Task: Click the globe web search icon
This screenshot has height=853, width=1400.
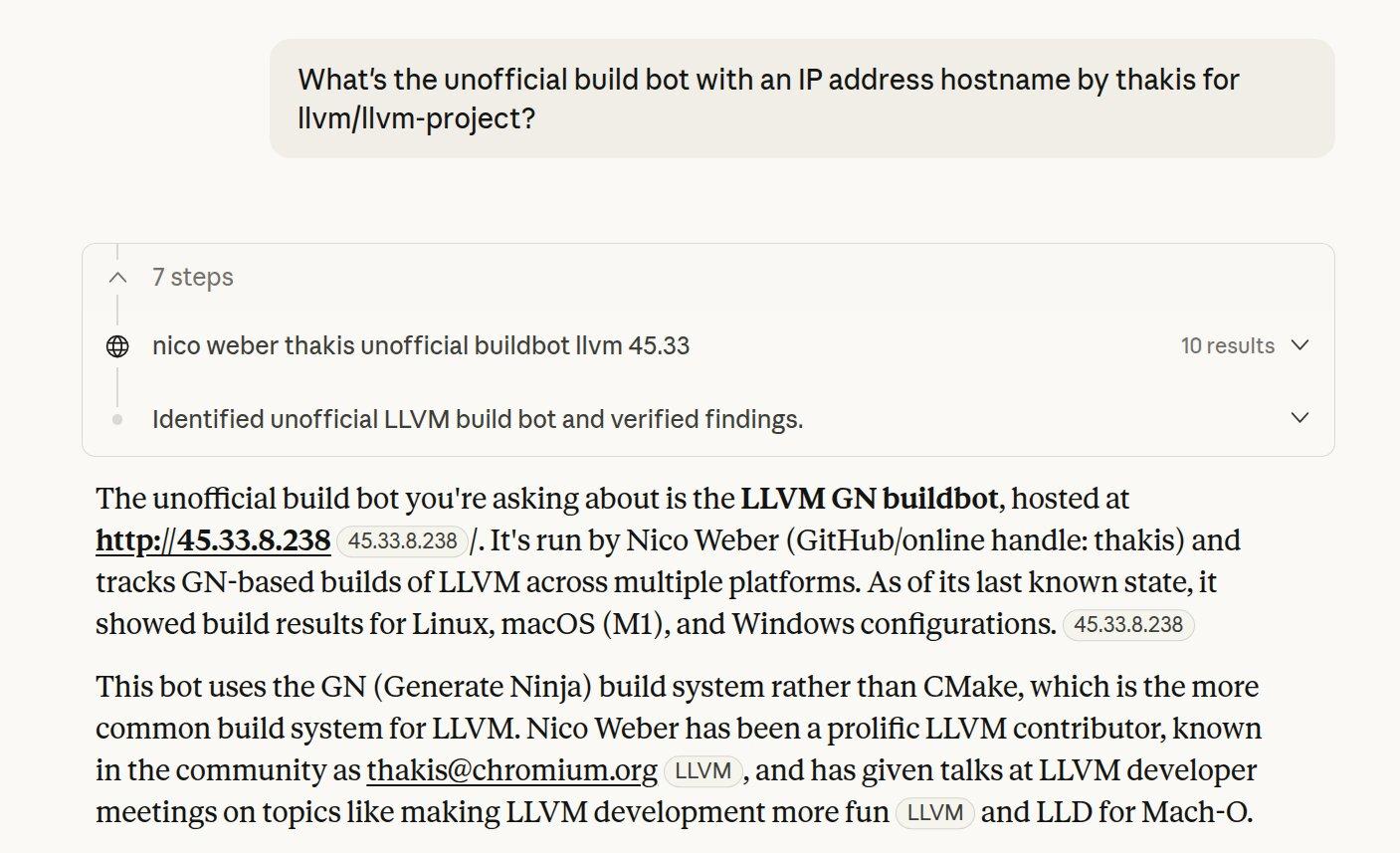Action: click(117, 346)
